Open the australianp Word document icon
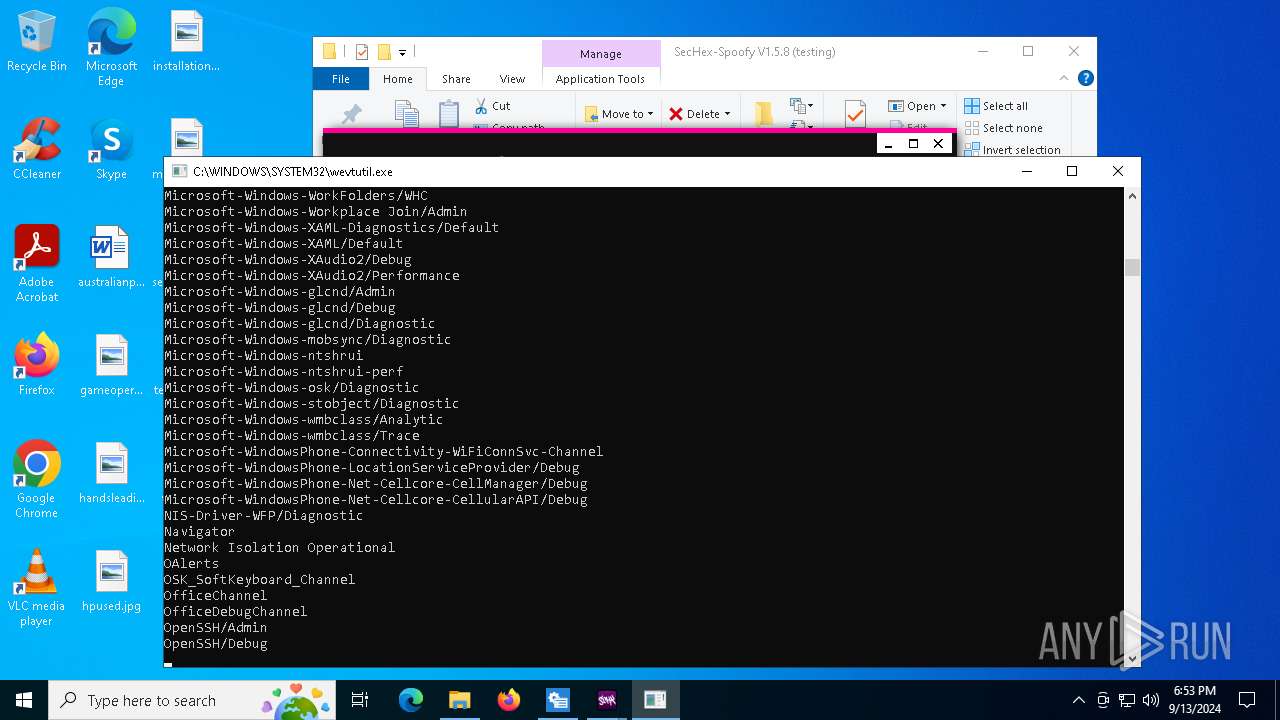1280x720 pixels. point(111,258)
